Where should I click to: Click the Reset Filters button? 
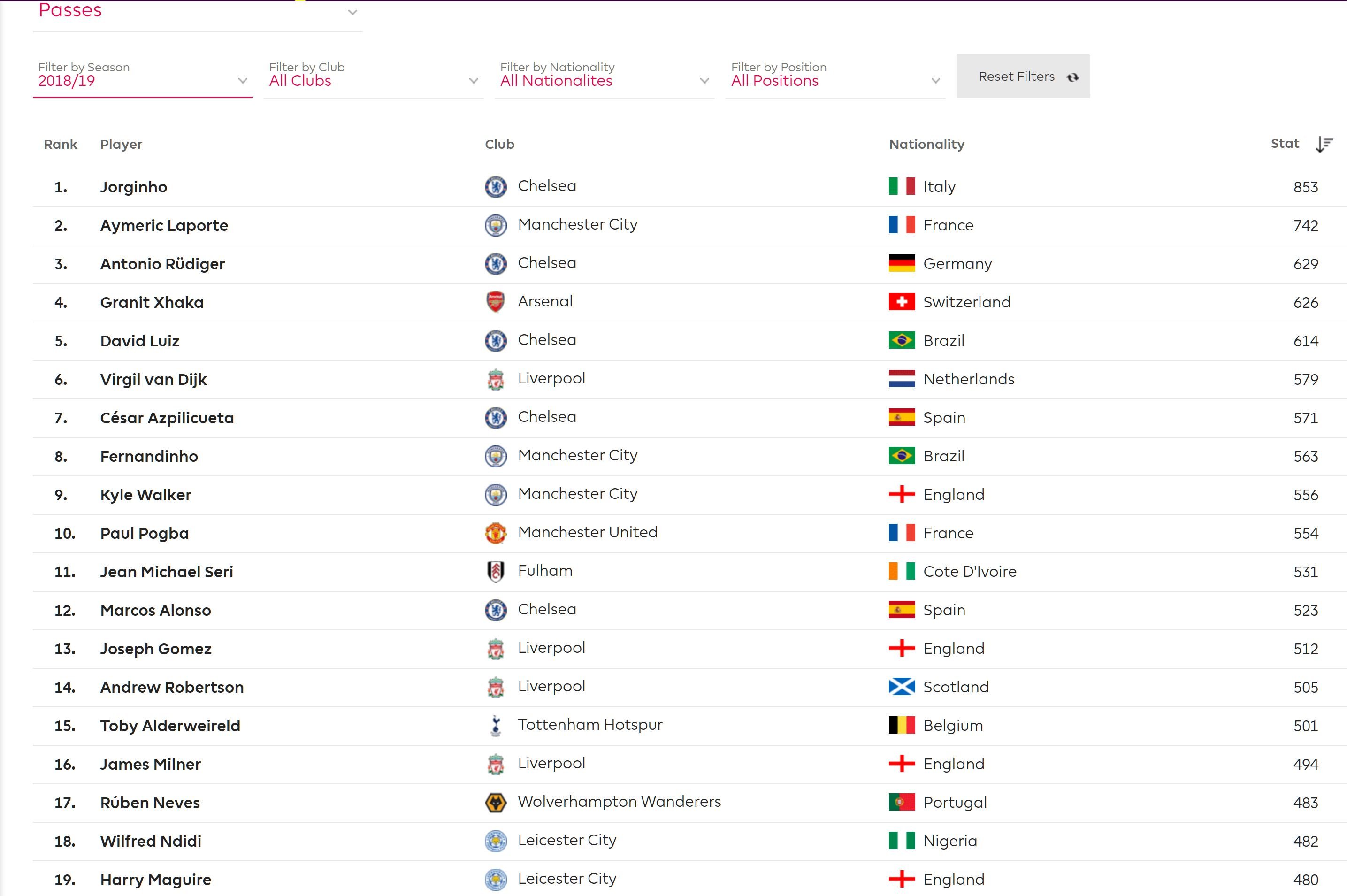[1023, 76]
